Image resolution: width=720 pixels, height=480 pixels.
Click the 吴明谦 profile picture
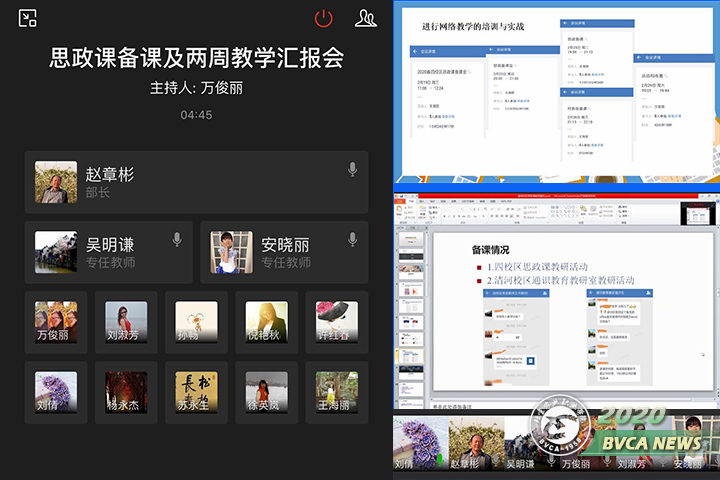pos(56,252)
